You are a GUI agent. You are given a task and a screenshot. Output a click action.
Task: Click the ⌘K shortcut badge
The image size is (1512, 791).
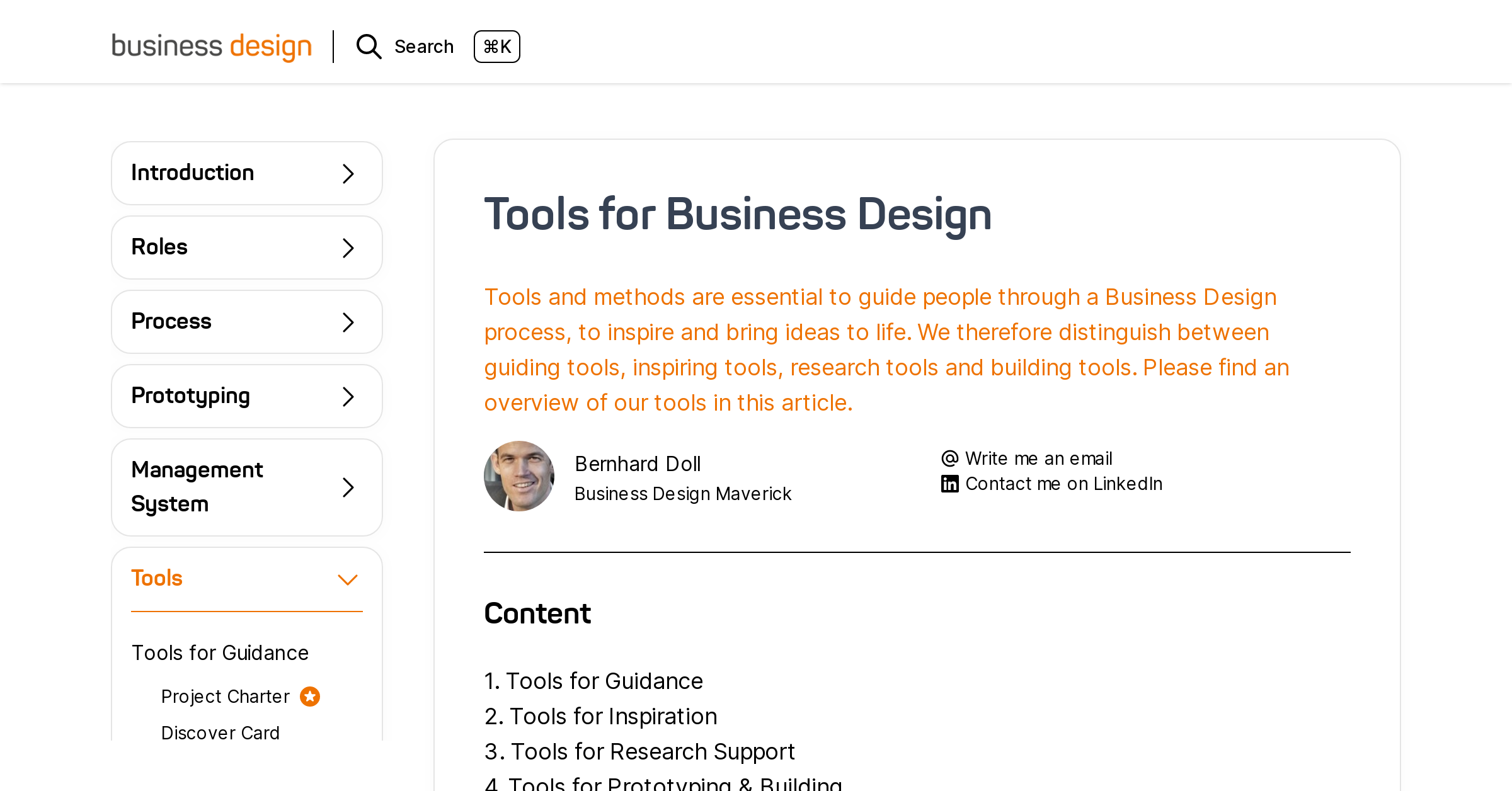coord(497,47)
